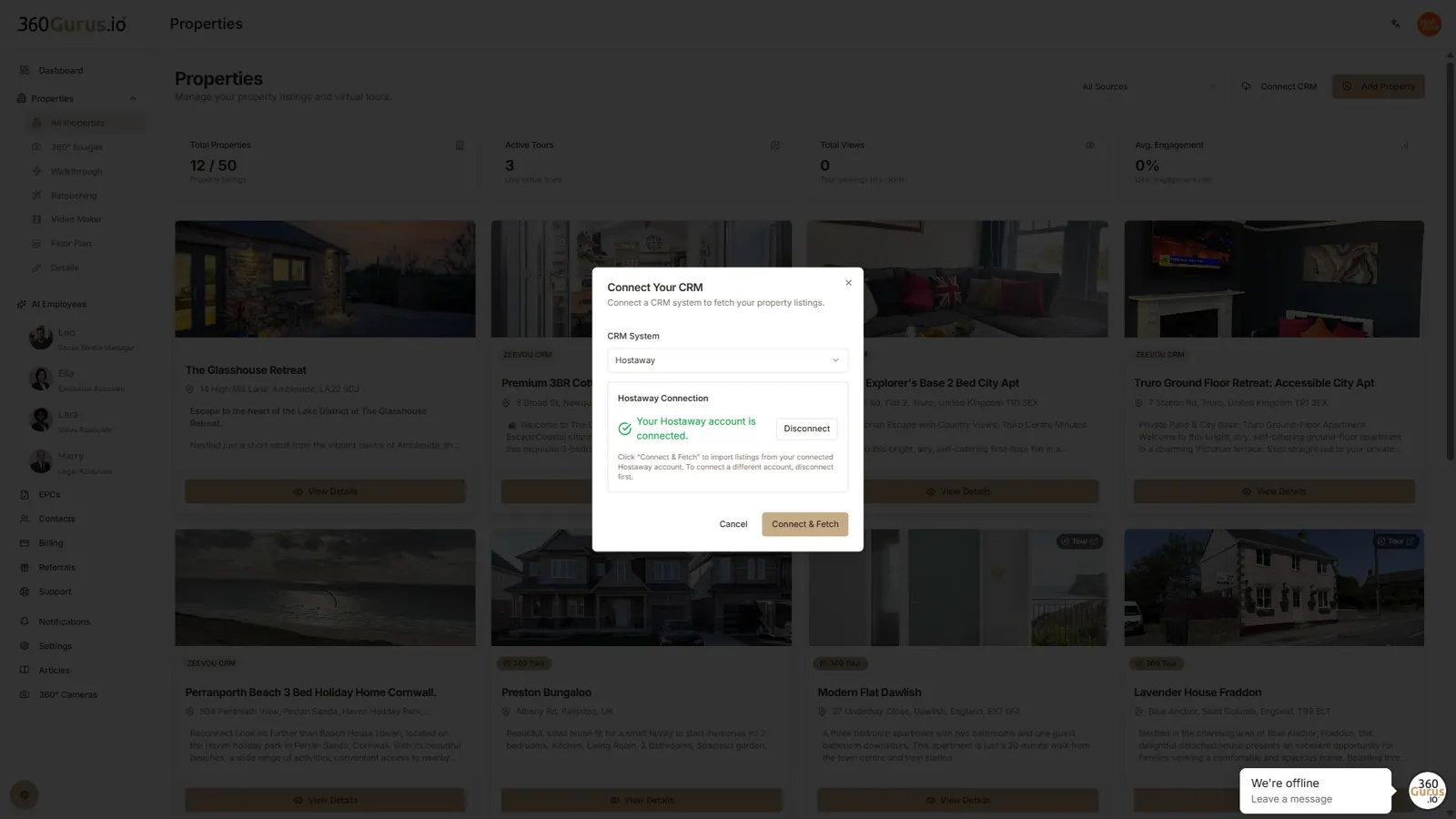1456x819 pixels.
Task: View Details for Modern Flat Dawlish
Action: click(x=957, y=800)
